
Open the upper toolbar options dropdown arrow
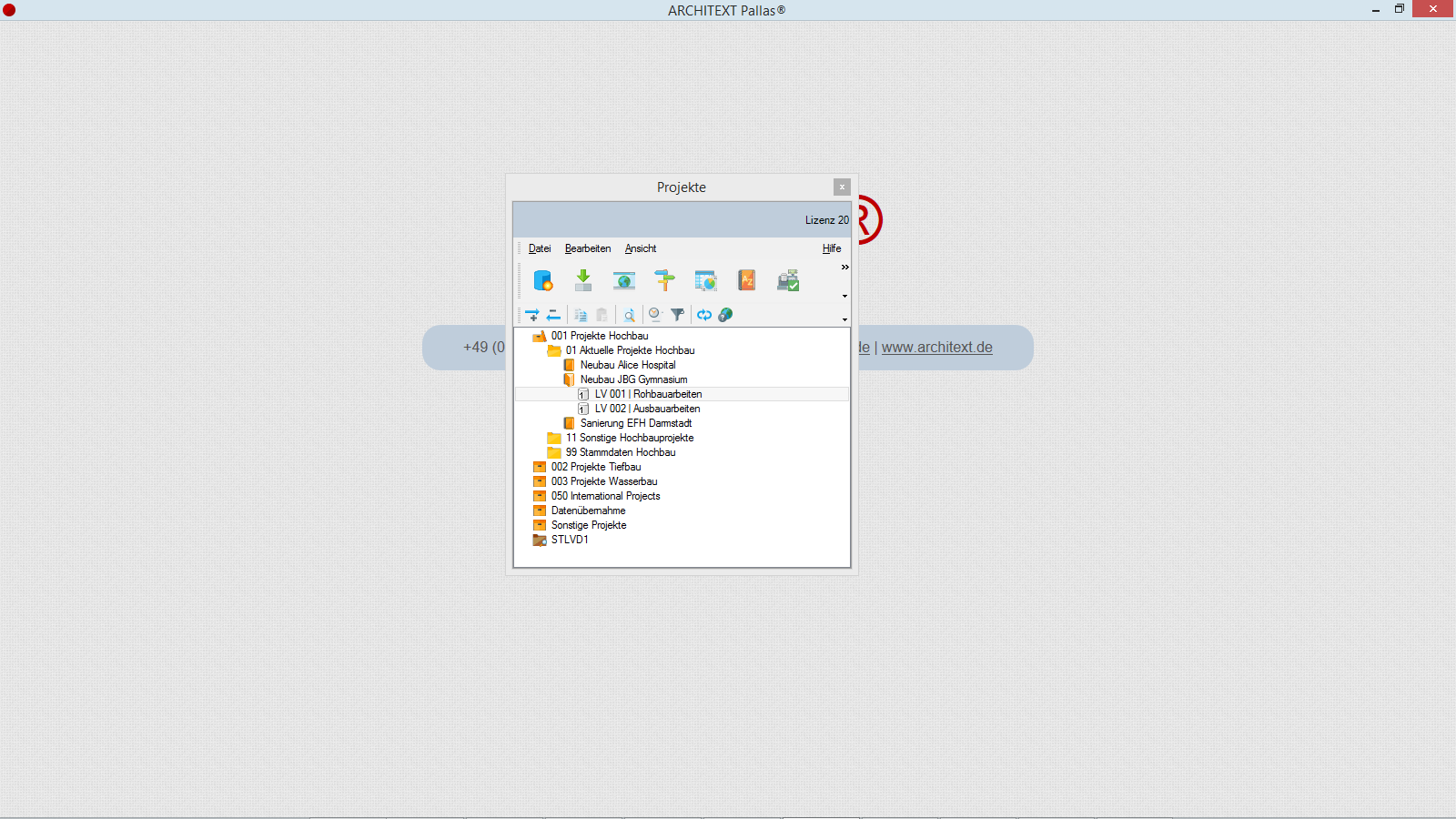click(844, 296)
